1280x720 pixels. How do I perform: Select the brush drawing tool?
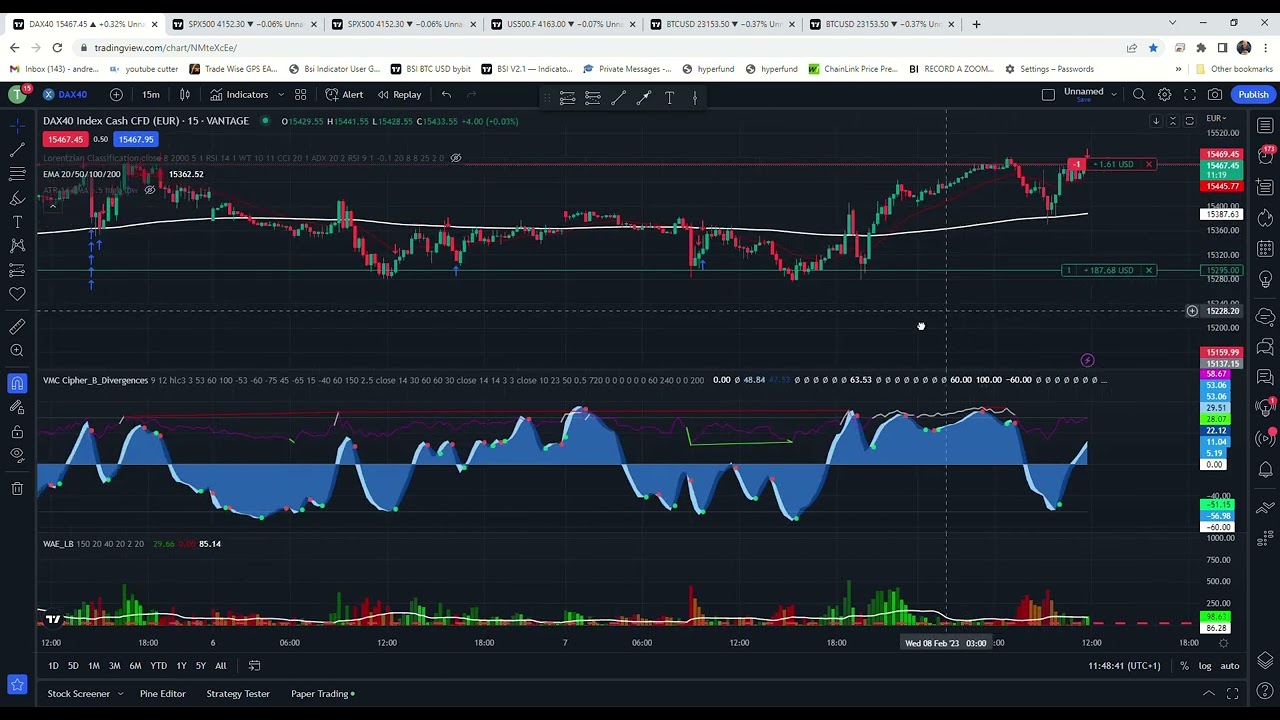pyautogui.click(x=17, y=198)
